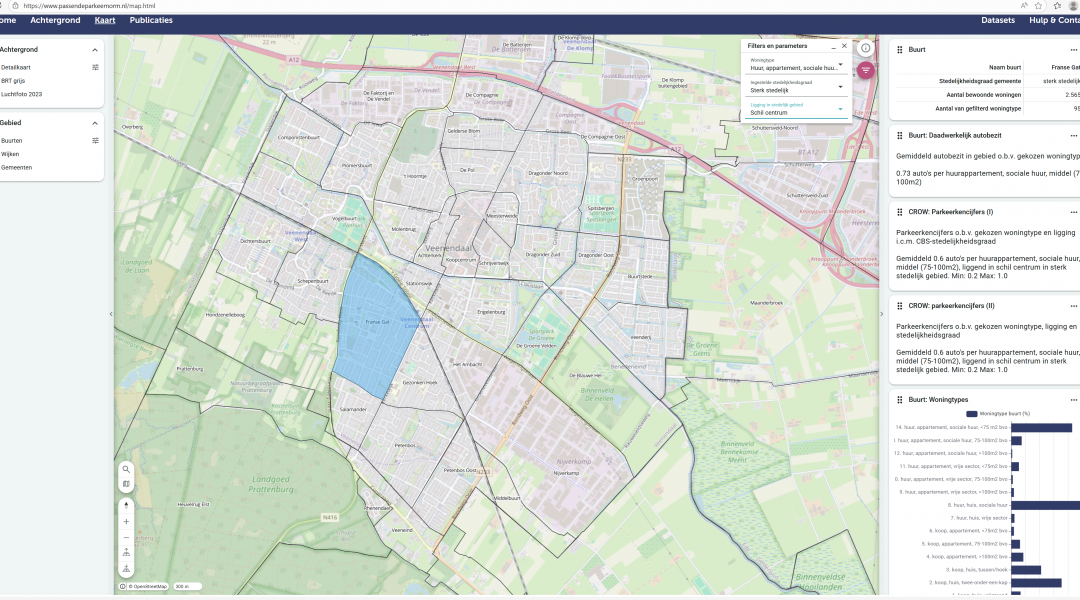The image size is (1080, 600).
Task: Switch background to Luchtfoto 2023
Action: click(21, 94)
